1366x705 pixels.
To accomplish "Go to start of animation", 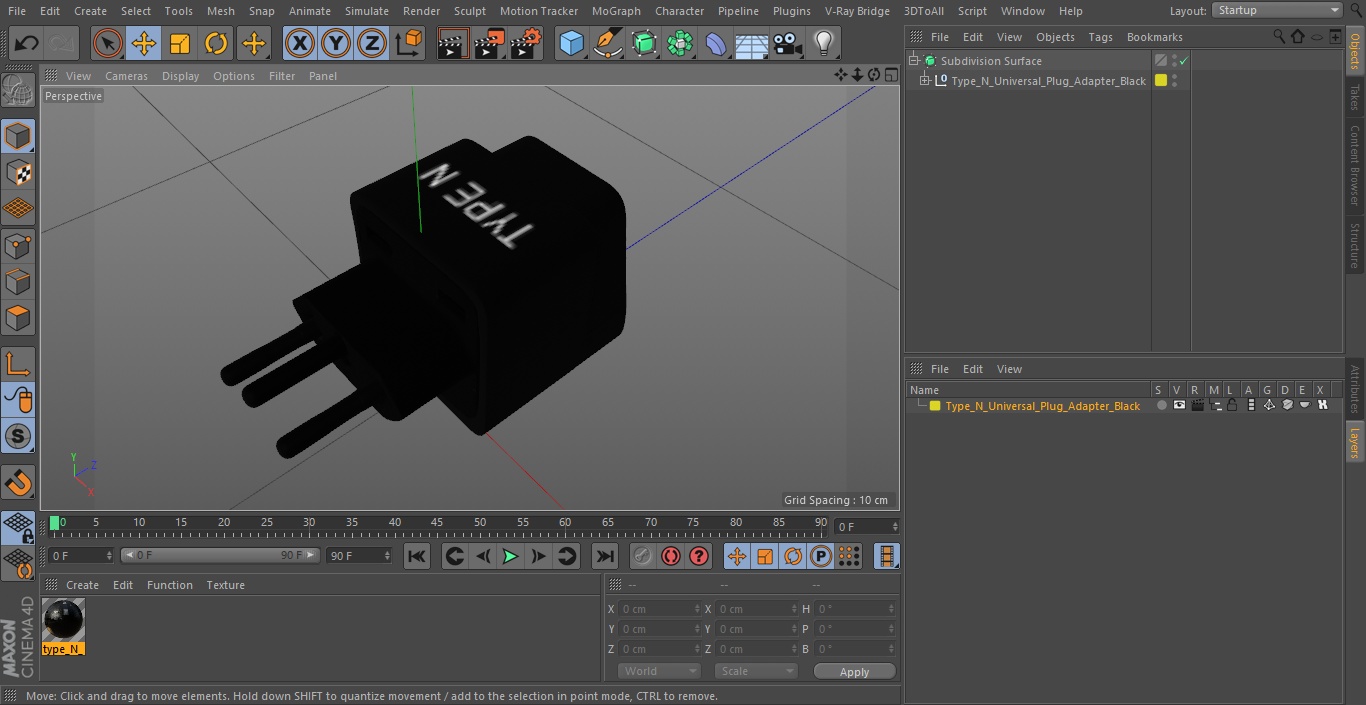I will (417, 556).
